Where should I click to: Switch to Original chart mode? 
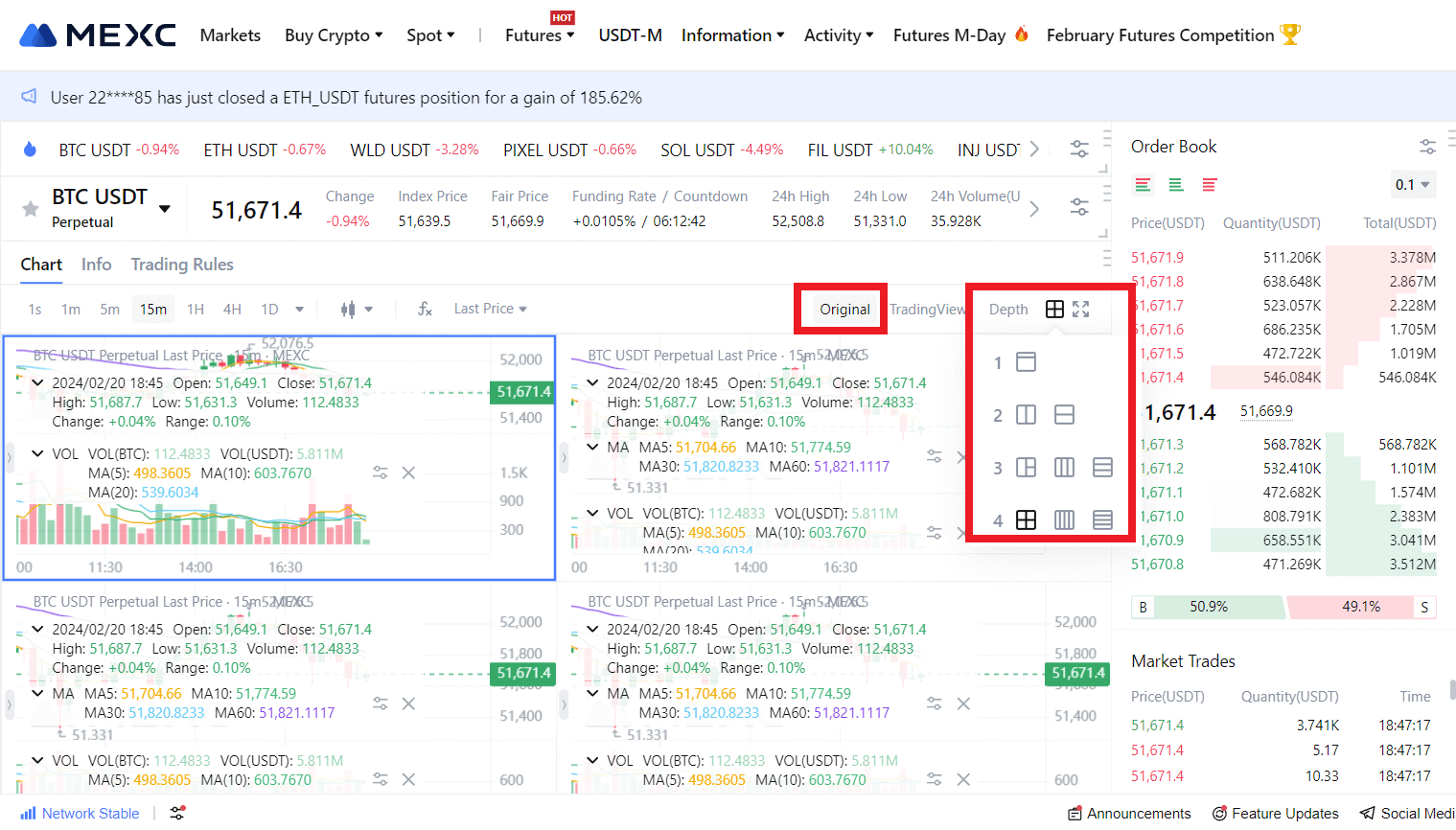[844, 309]
